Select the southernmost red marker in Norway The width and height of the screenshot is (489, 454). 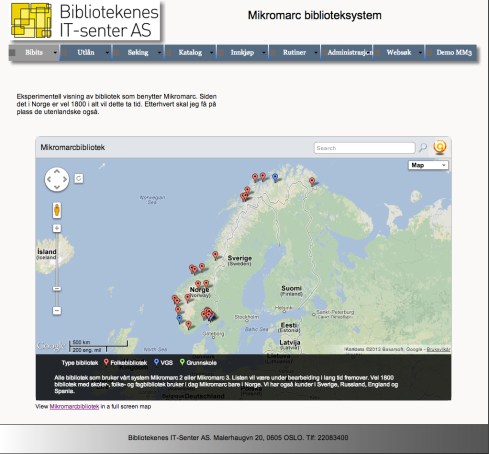[x=189, y=325]
